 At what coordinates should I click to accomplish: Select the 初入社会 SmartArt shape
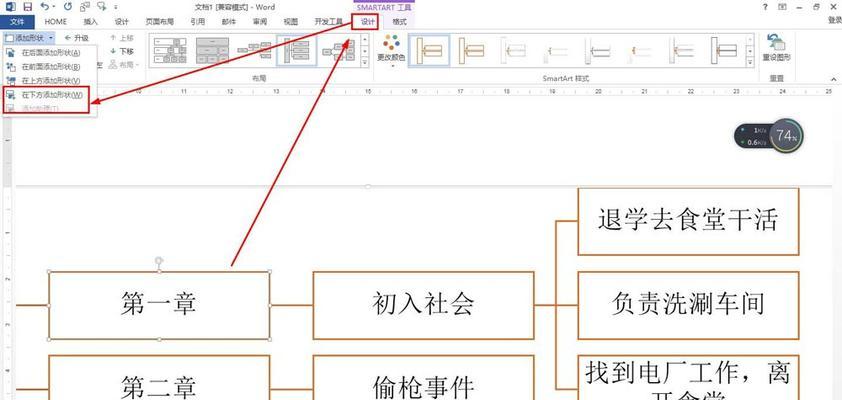click(423, 305)
